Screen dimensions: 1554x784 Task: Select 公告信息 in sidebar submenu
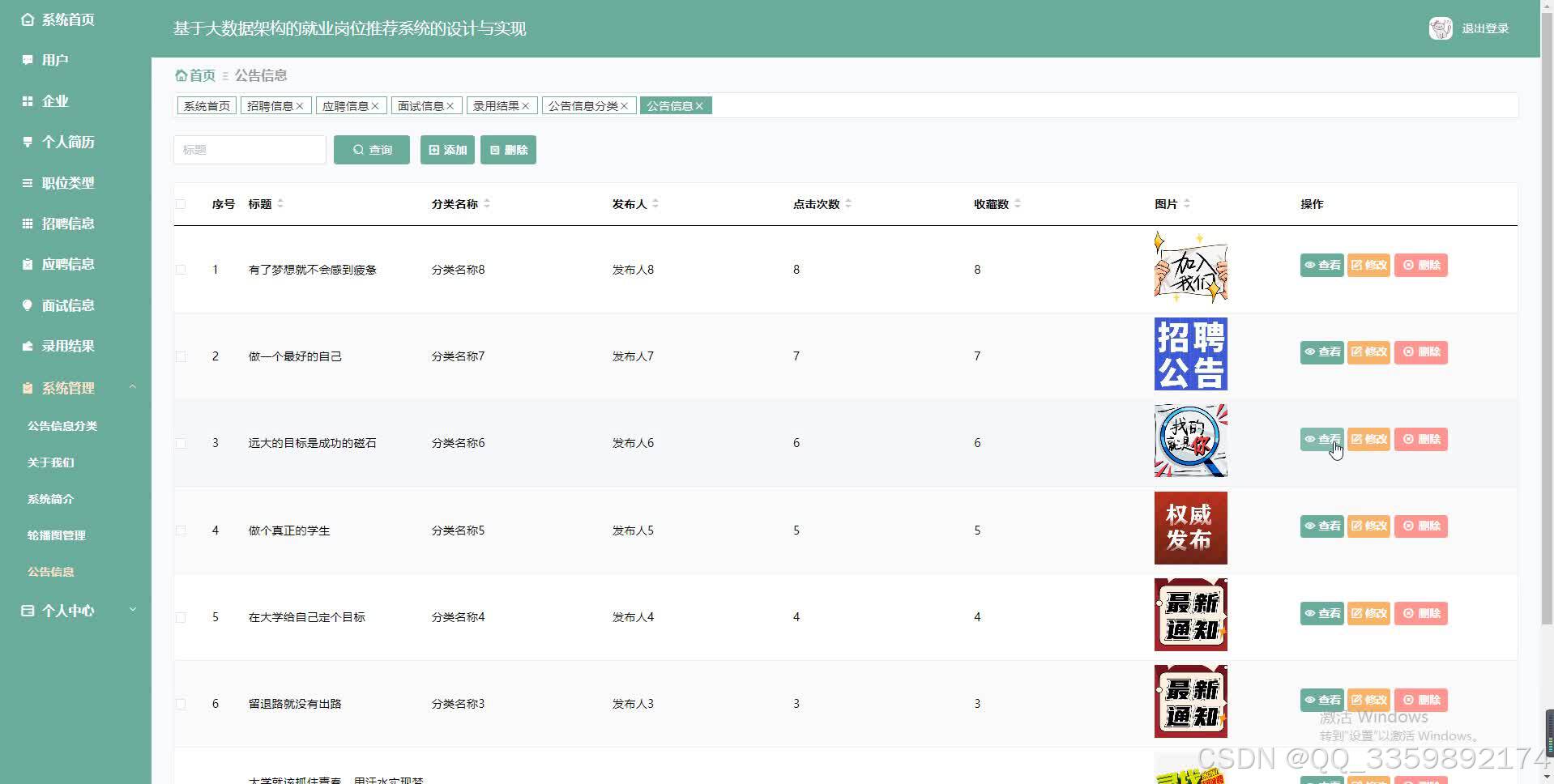pyautogui.click(x=51, y=572)
